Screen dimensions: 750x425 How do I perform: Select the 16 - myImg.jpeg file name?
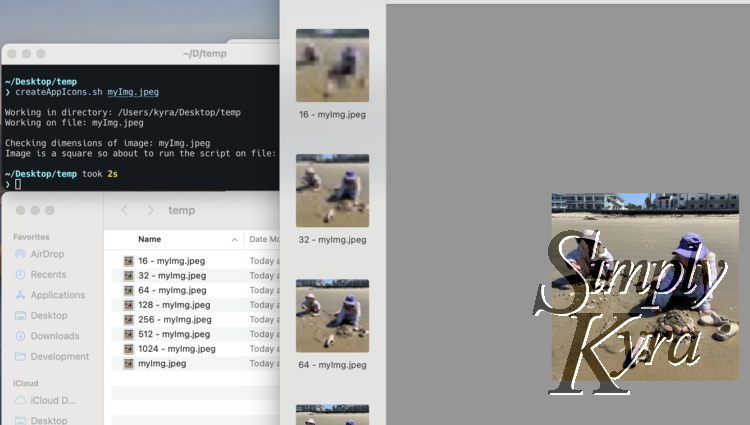tap(172, 261)
